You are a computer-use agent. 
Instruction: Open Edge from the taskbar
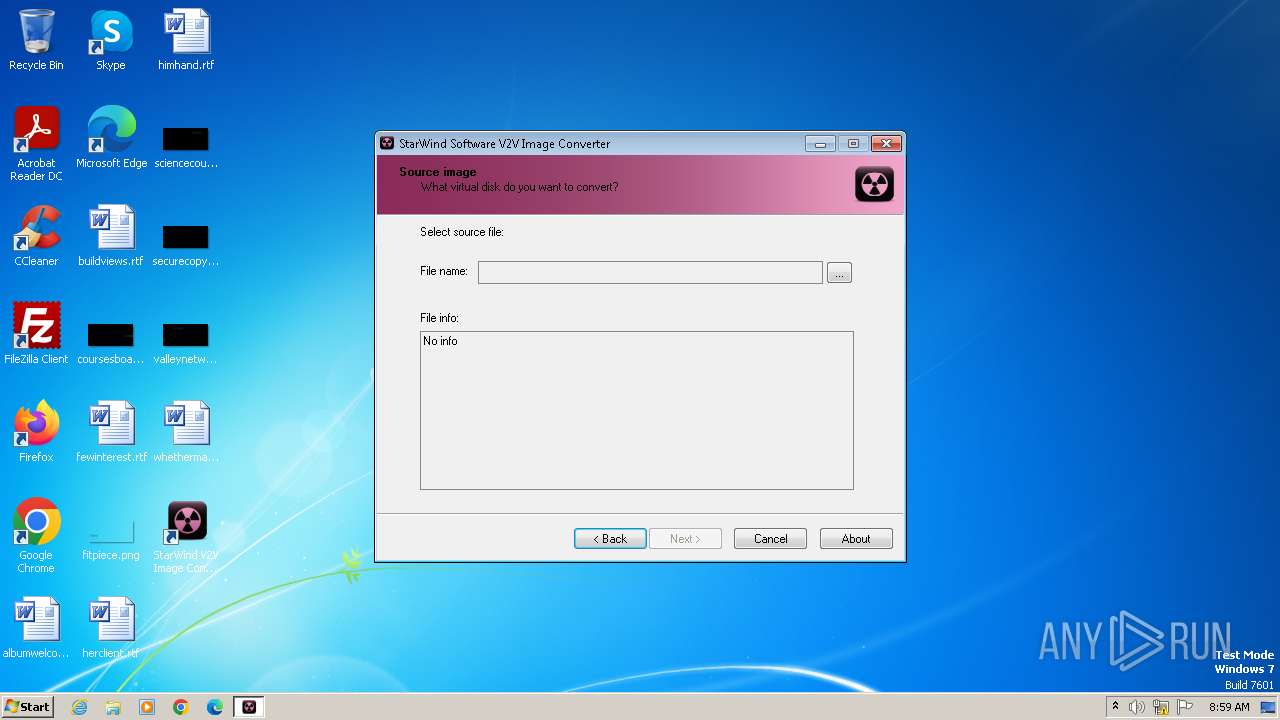pyautogui.click(x=215, y=707)
